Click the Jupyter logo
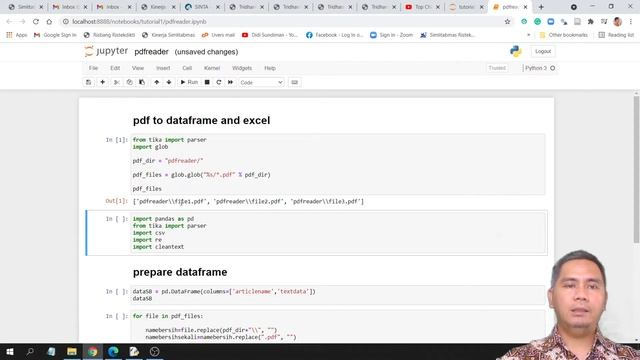This screenshot has width=640, height=360. click(x=106, y=51)
